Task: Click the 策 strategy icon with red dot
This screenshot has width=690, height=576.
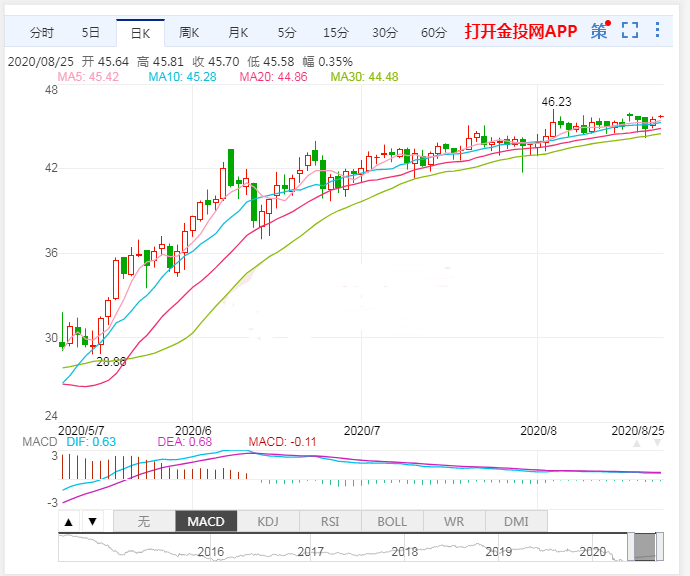Action: (599, 31)
